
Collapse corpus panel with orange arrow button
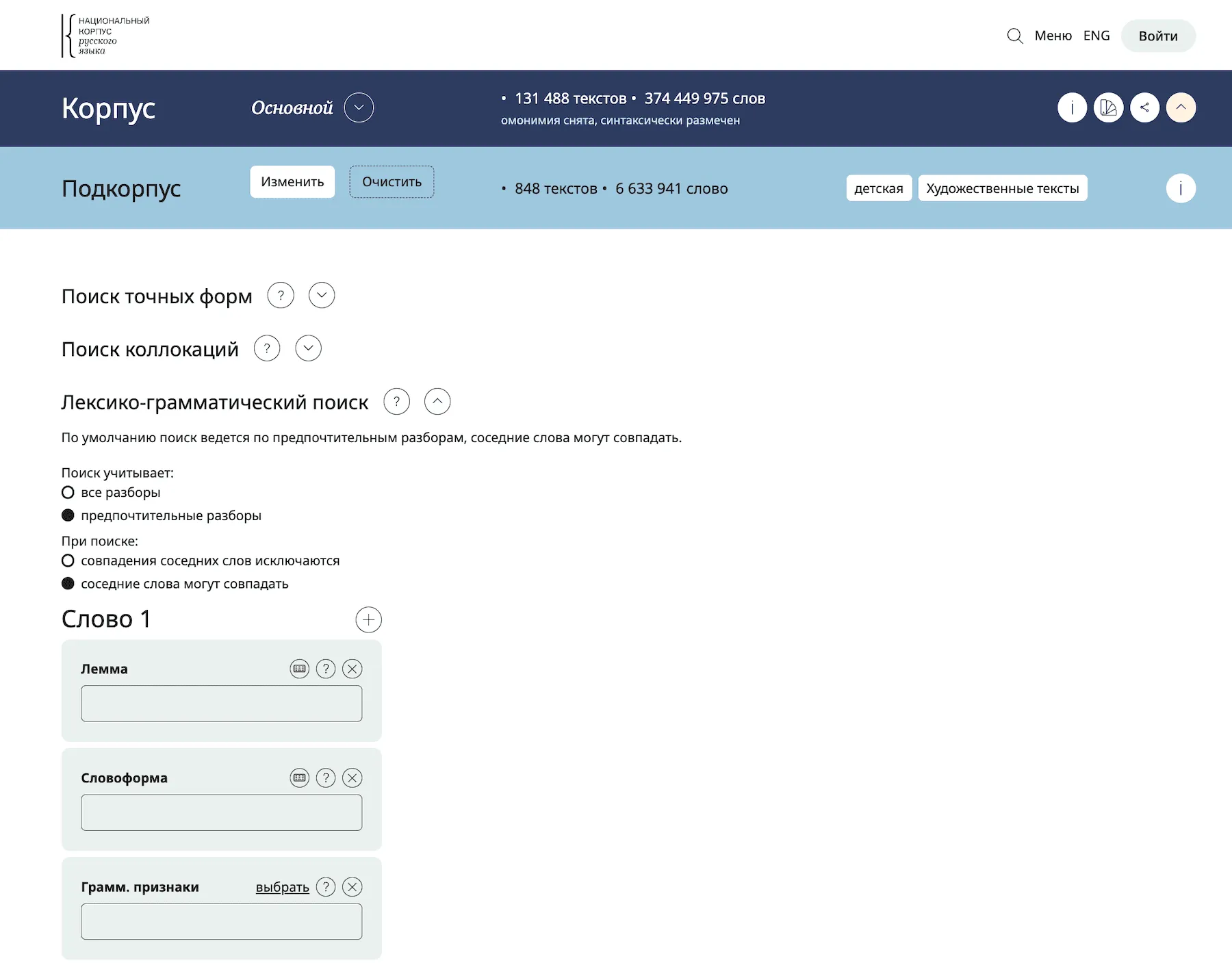point(1181,107)
